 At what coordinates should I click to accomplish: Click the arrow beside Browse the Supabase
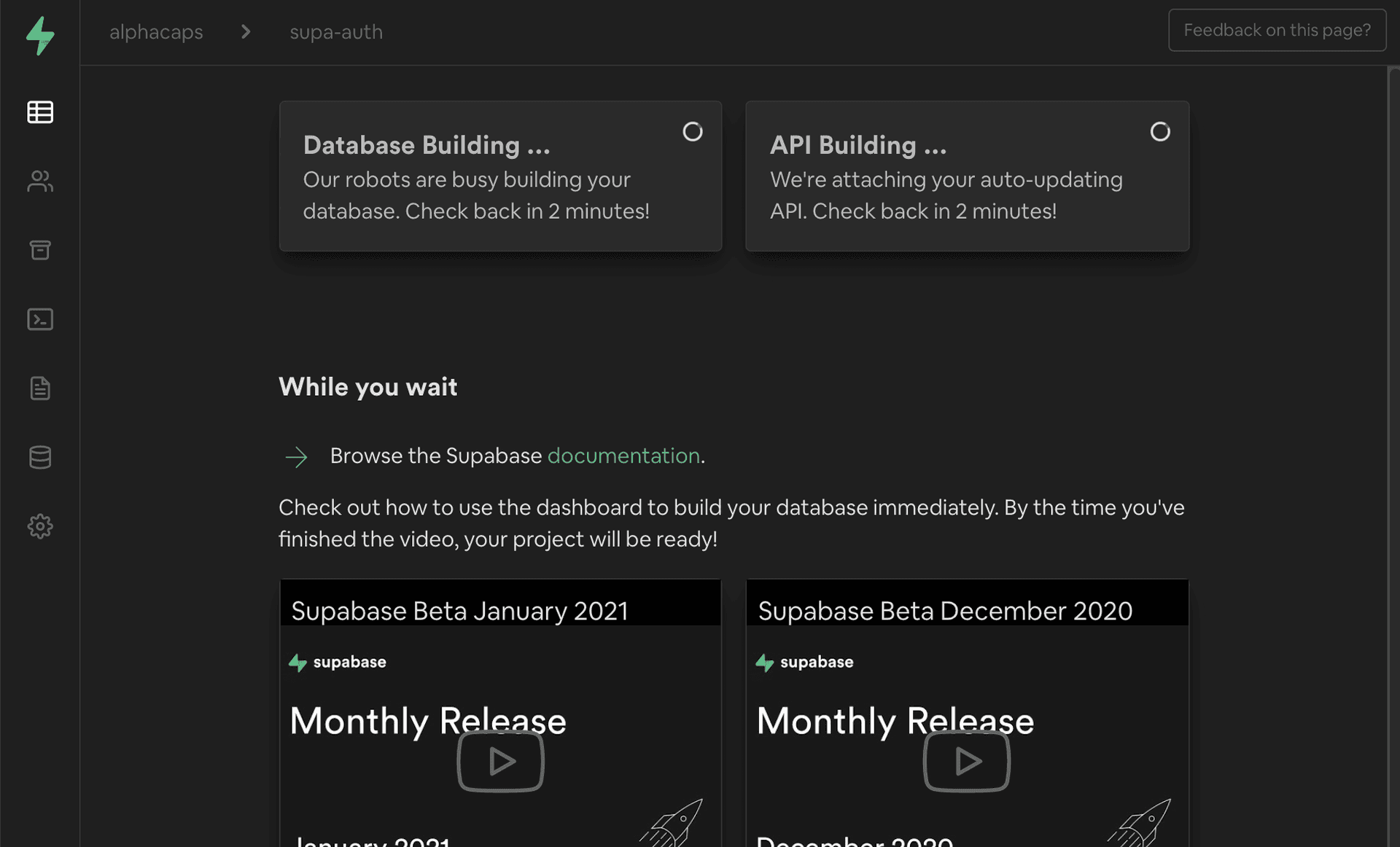coord(296,457)
